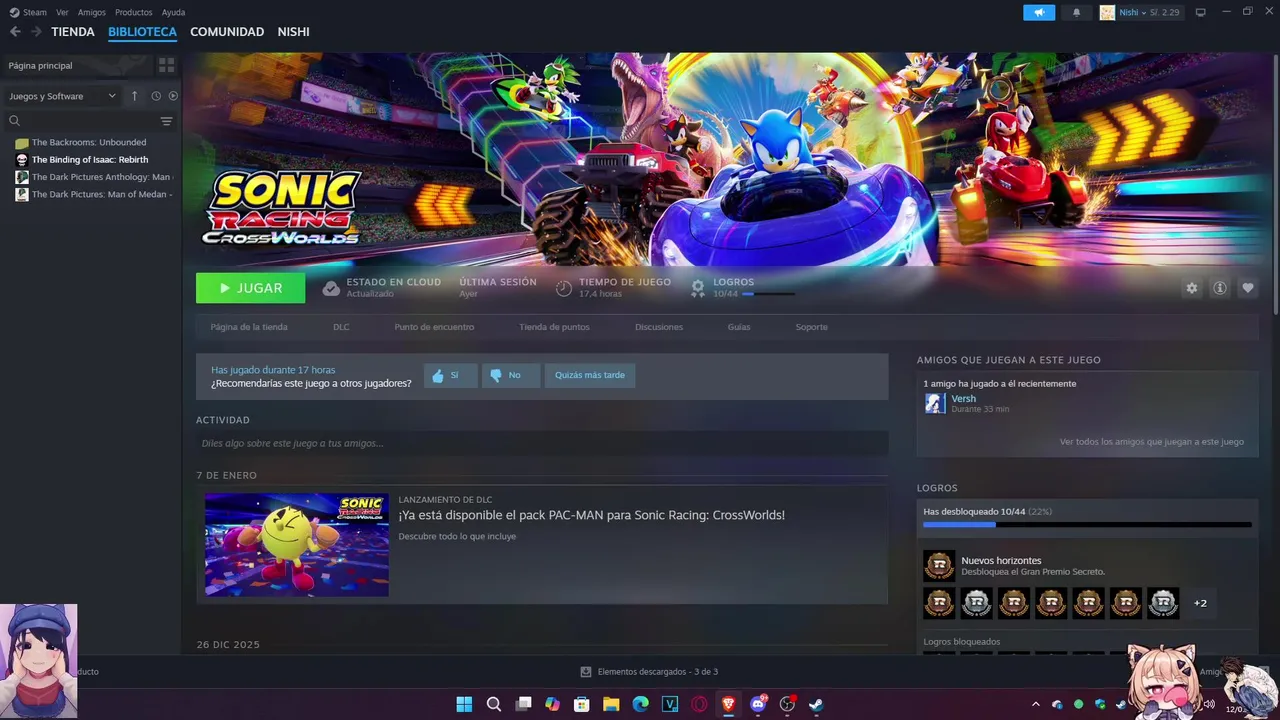Open Soporte tab
Viewport: 1280px width, 720px height.
pos(811,327)
